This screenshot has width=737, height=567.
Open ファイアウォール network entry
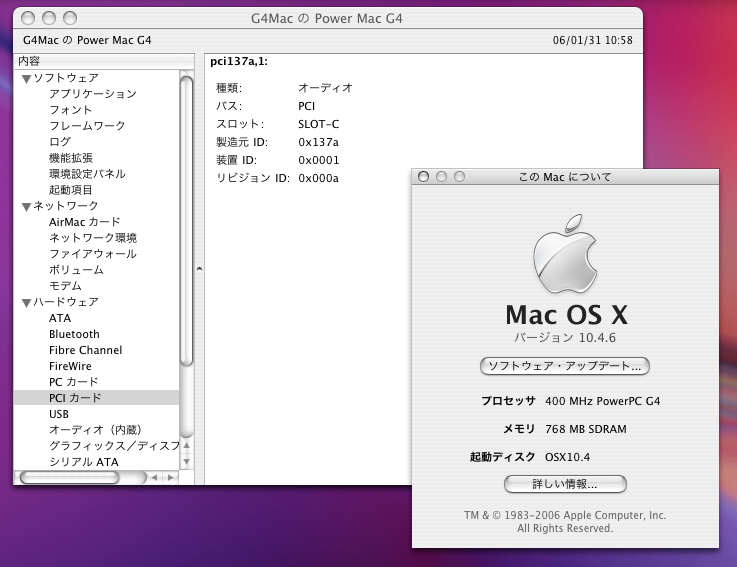[x=92, y=254]
